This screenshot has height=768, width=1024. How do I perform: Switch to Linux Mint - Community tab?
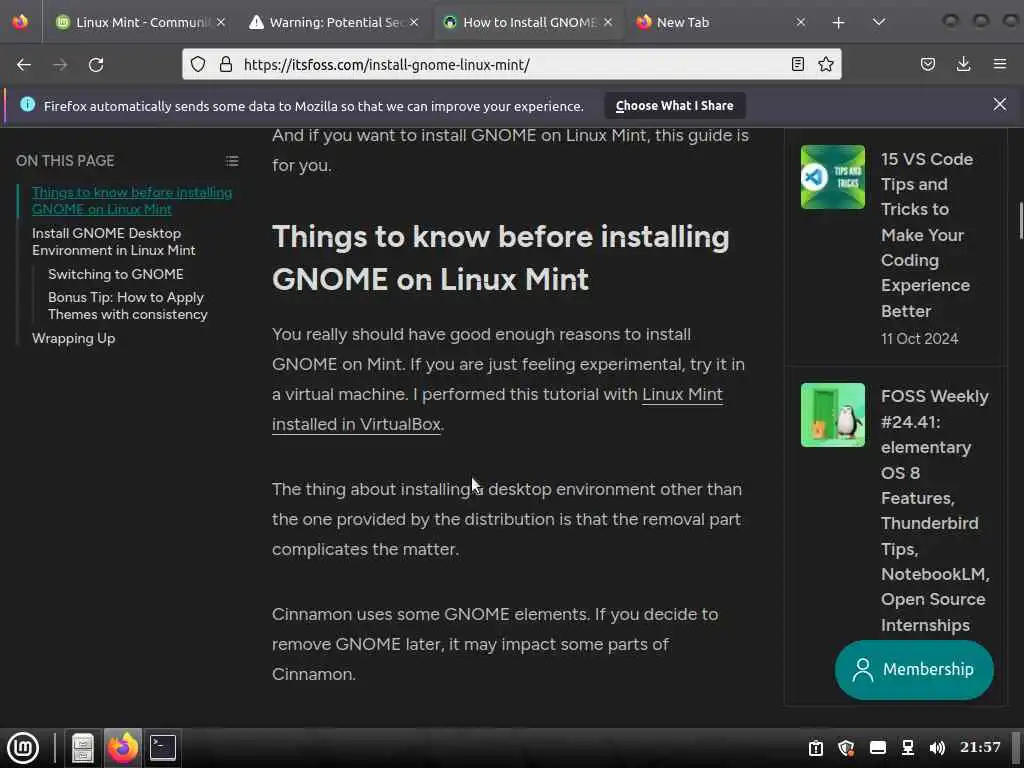point(140,22)
